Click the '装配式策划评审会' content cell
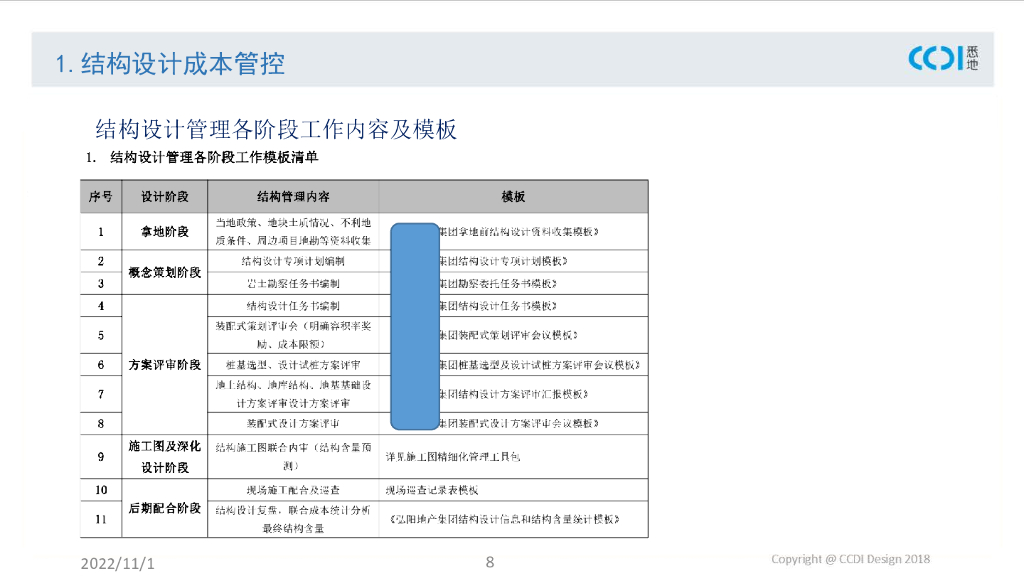The width and height of the screenshot is (1024, 576). (x=293, y=335)
